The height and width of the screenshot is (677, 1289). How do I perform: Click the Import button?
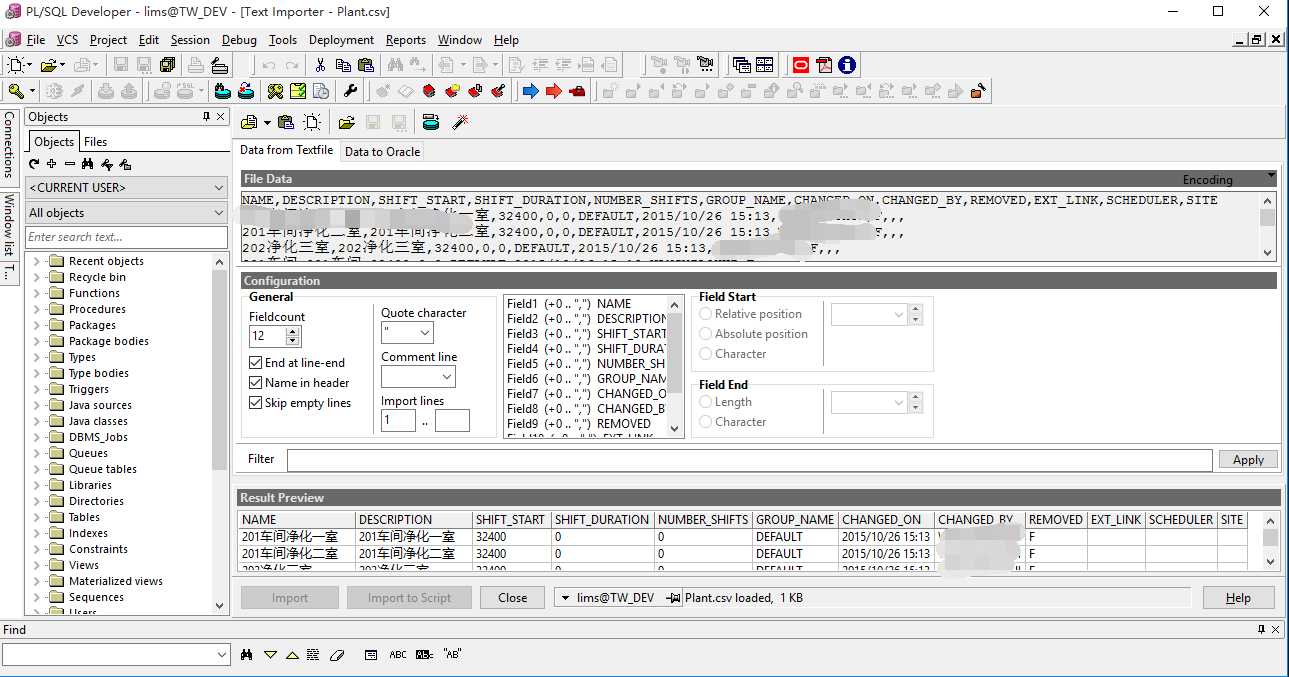(x=290, y=598)
